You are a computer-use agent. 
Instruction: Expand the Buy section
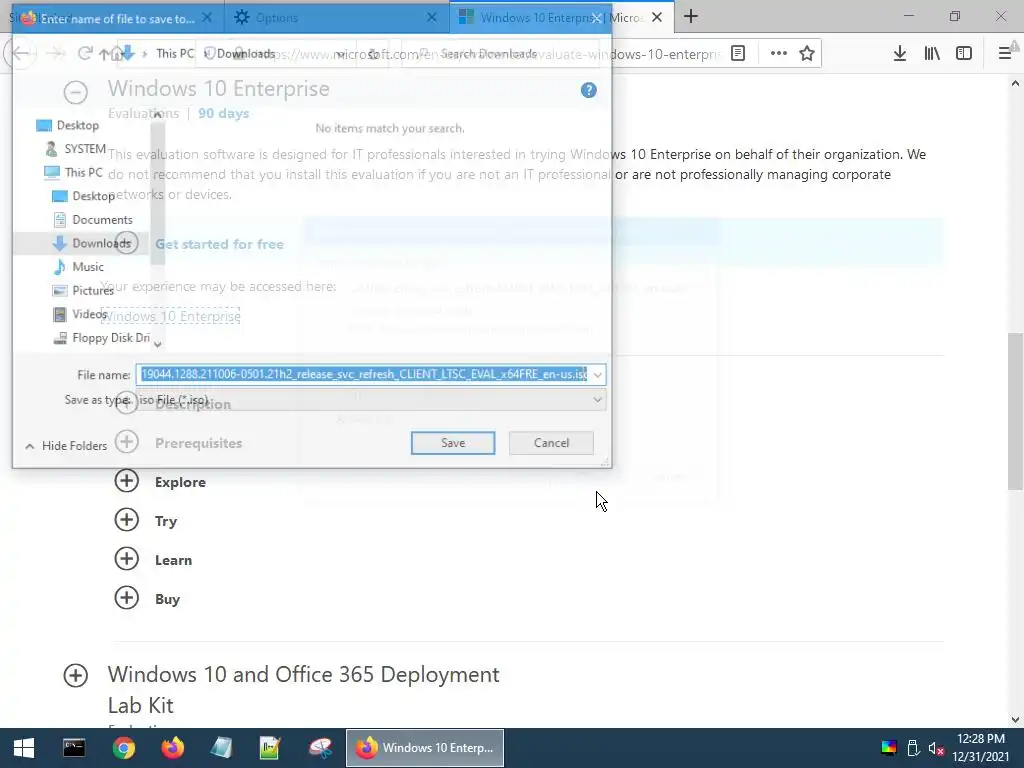pyautogui.click(x=127, y=598)
